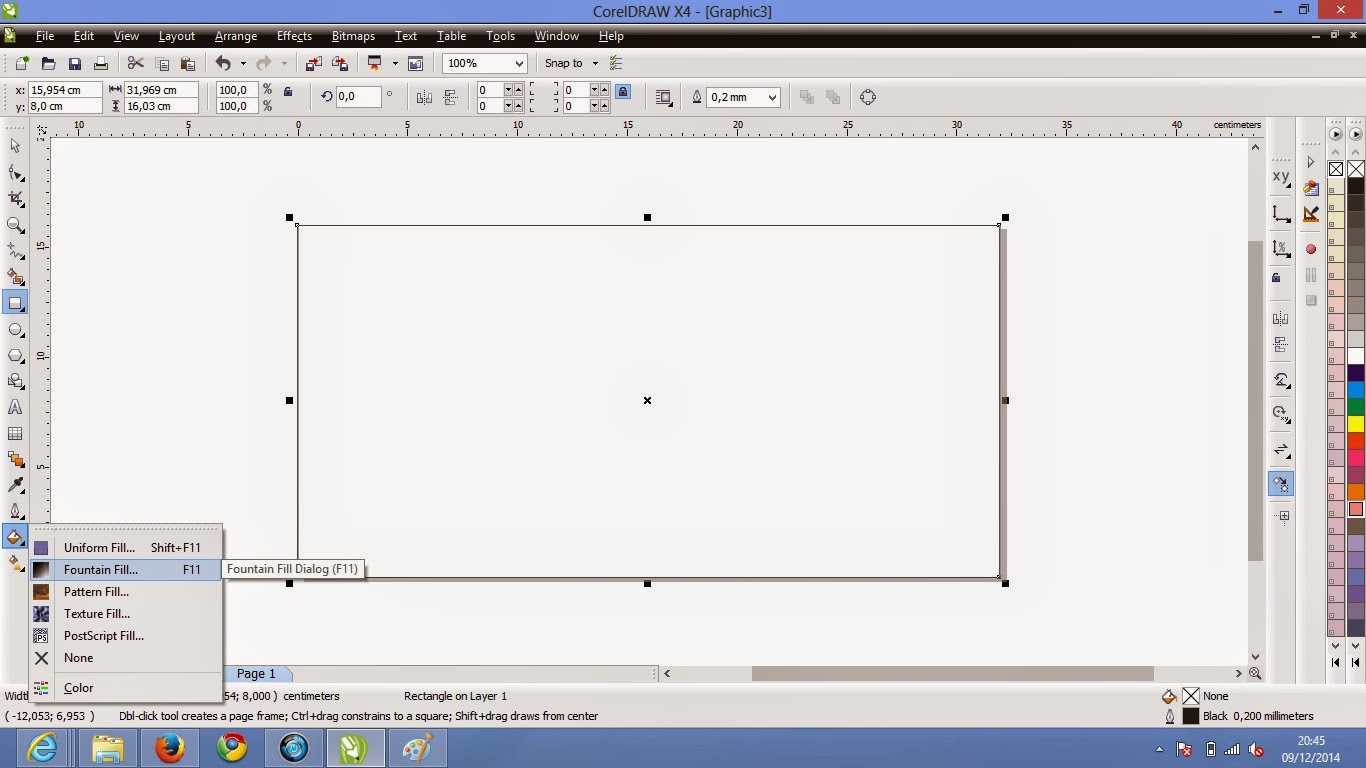
Task: Pick the blue color swatch
Action: (1356, 390)
